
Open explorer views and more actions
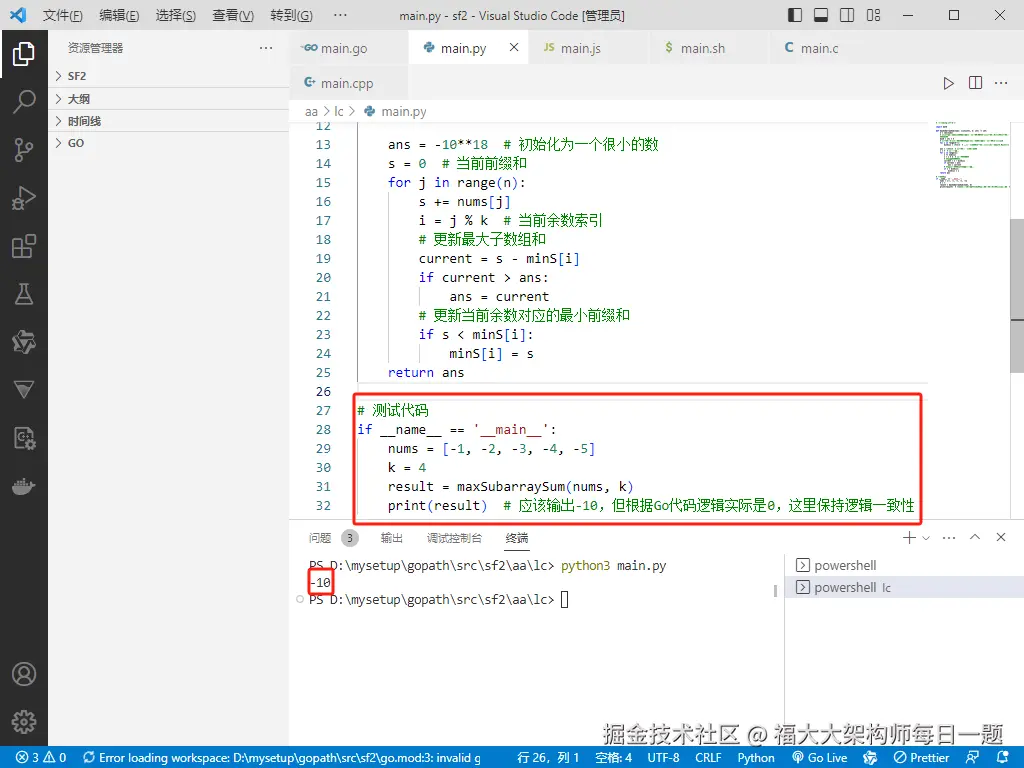click(x=266, y=48)
